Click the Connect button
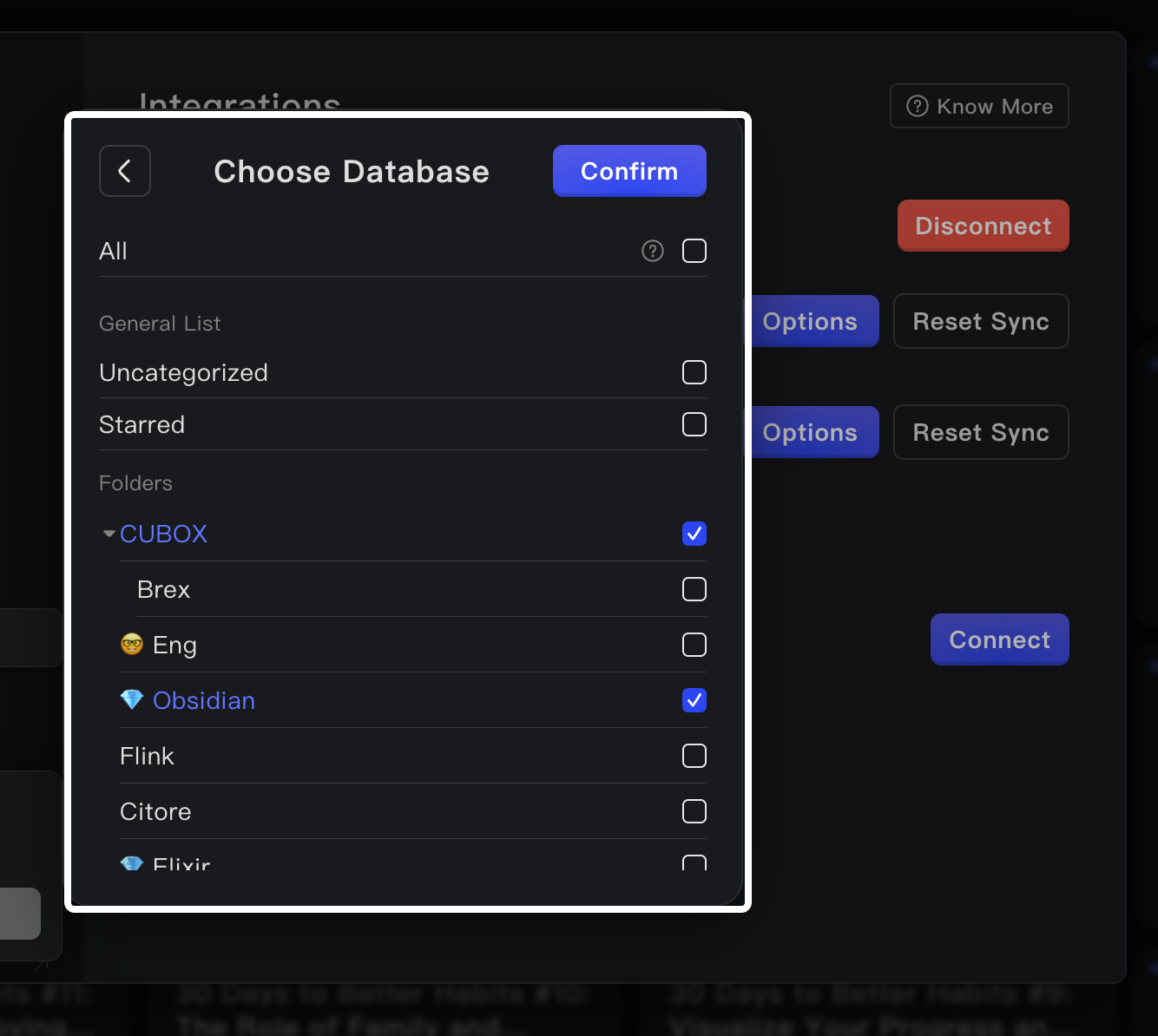The width and height of the screenshot is (1158, 1036). 999,639
